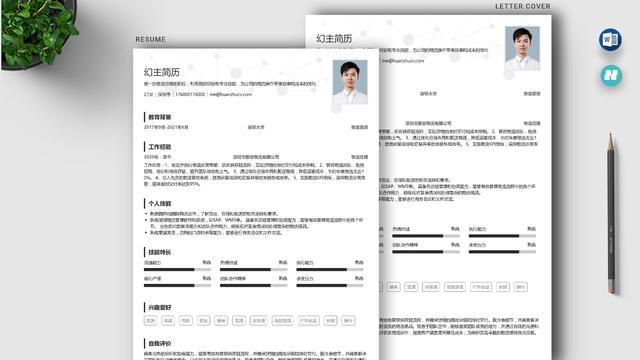
Task: Select the 工作经验 section heading
Action: [160, 147]
